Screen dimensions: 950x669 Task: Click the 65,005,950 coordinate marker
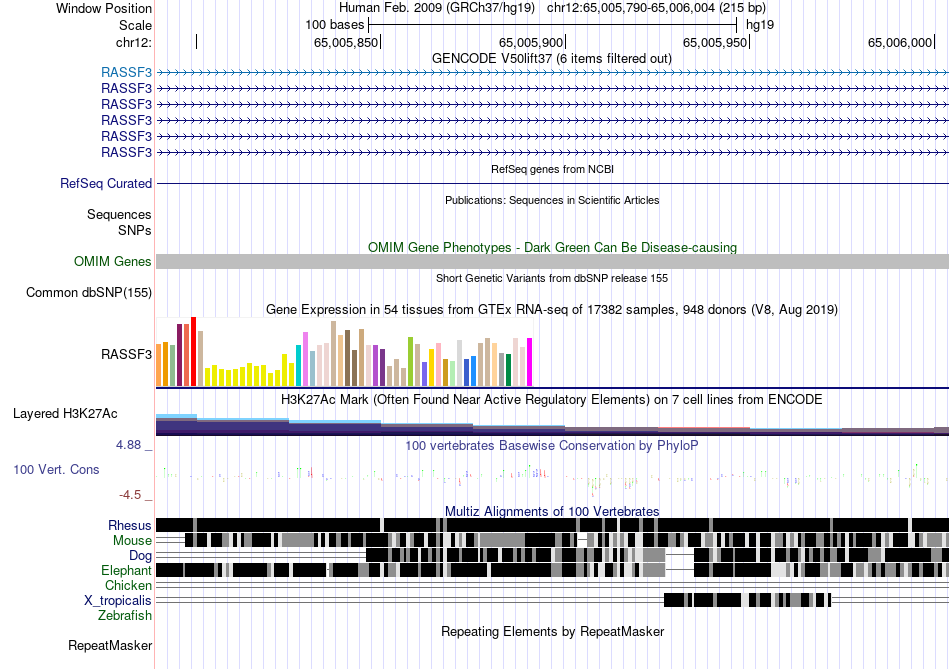[x=715, y=42]
